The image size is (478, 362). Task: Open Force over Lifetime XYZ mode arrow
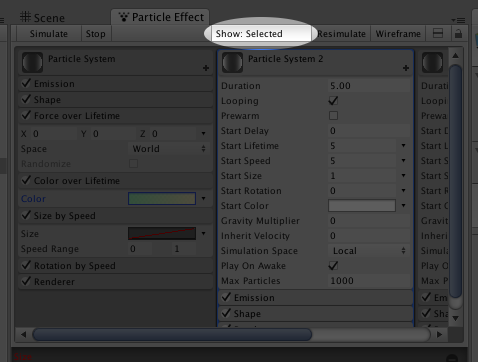coord(203,134)
